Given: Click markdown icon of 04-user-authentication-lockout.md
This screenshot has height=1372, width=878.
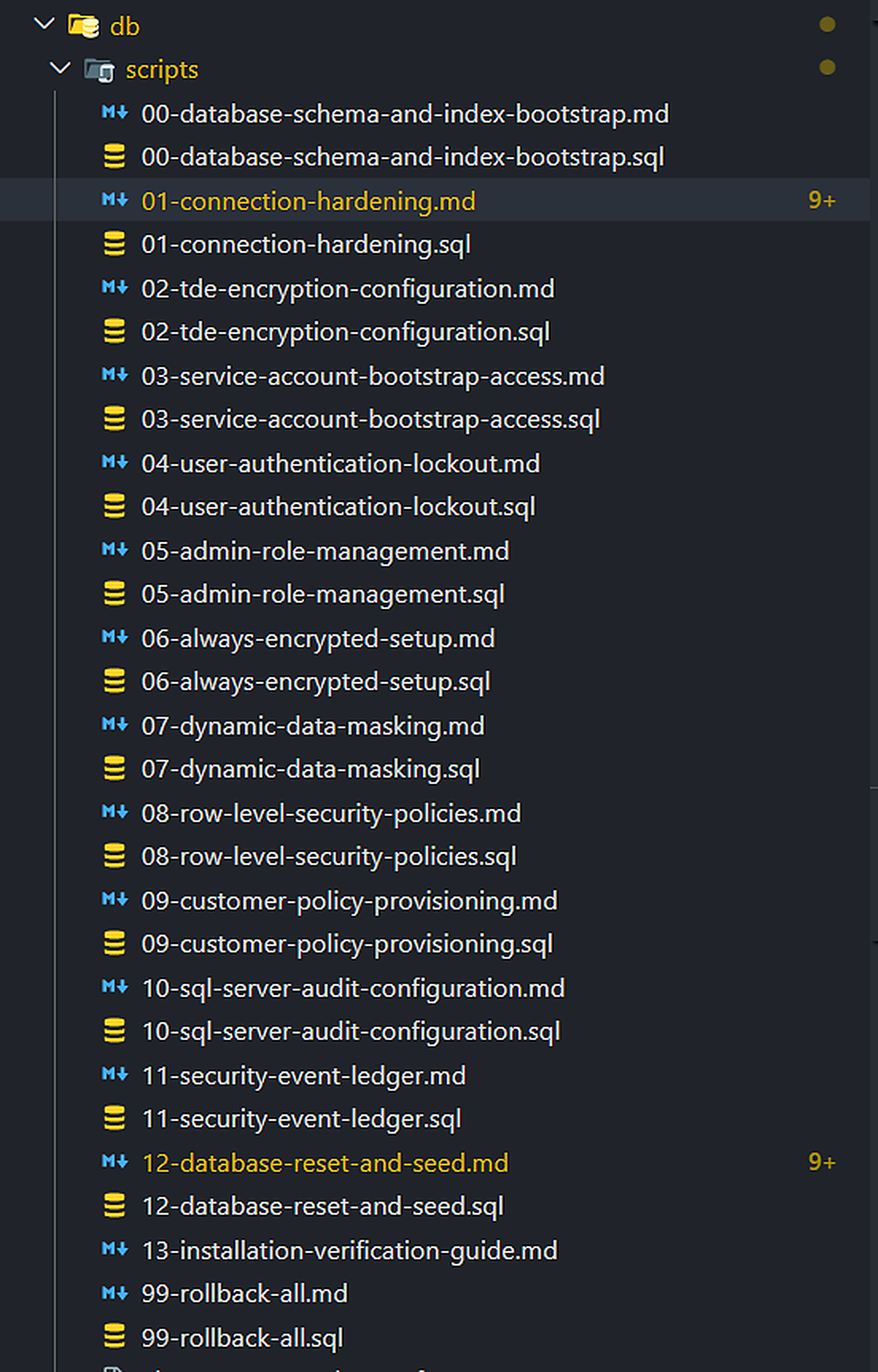Looking at the screenshot, I should [115, 462].
